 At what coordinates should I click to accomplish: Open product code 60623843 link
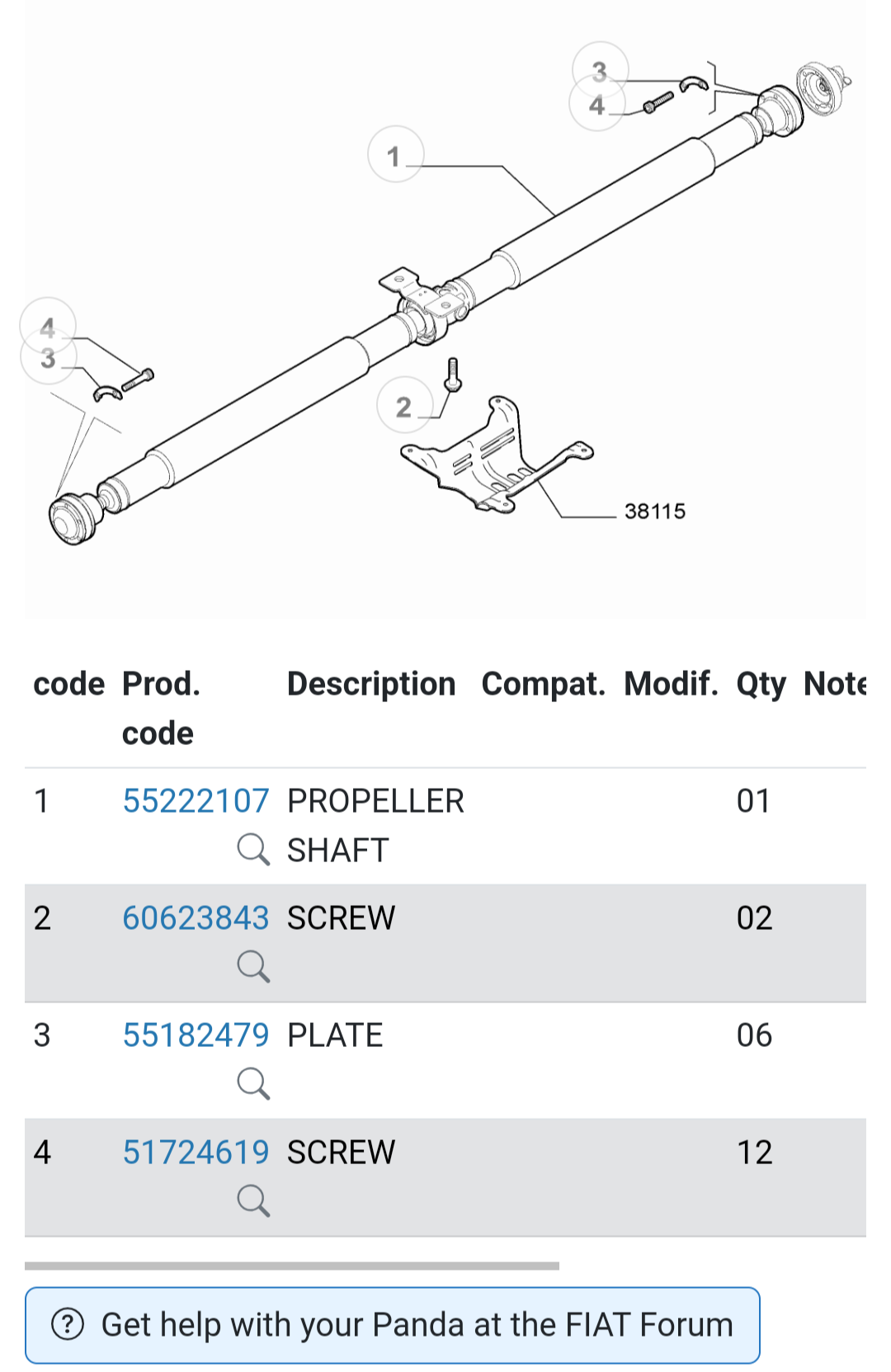coord(196,917)
